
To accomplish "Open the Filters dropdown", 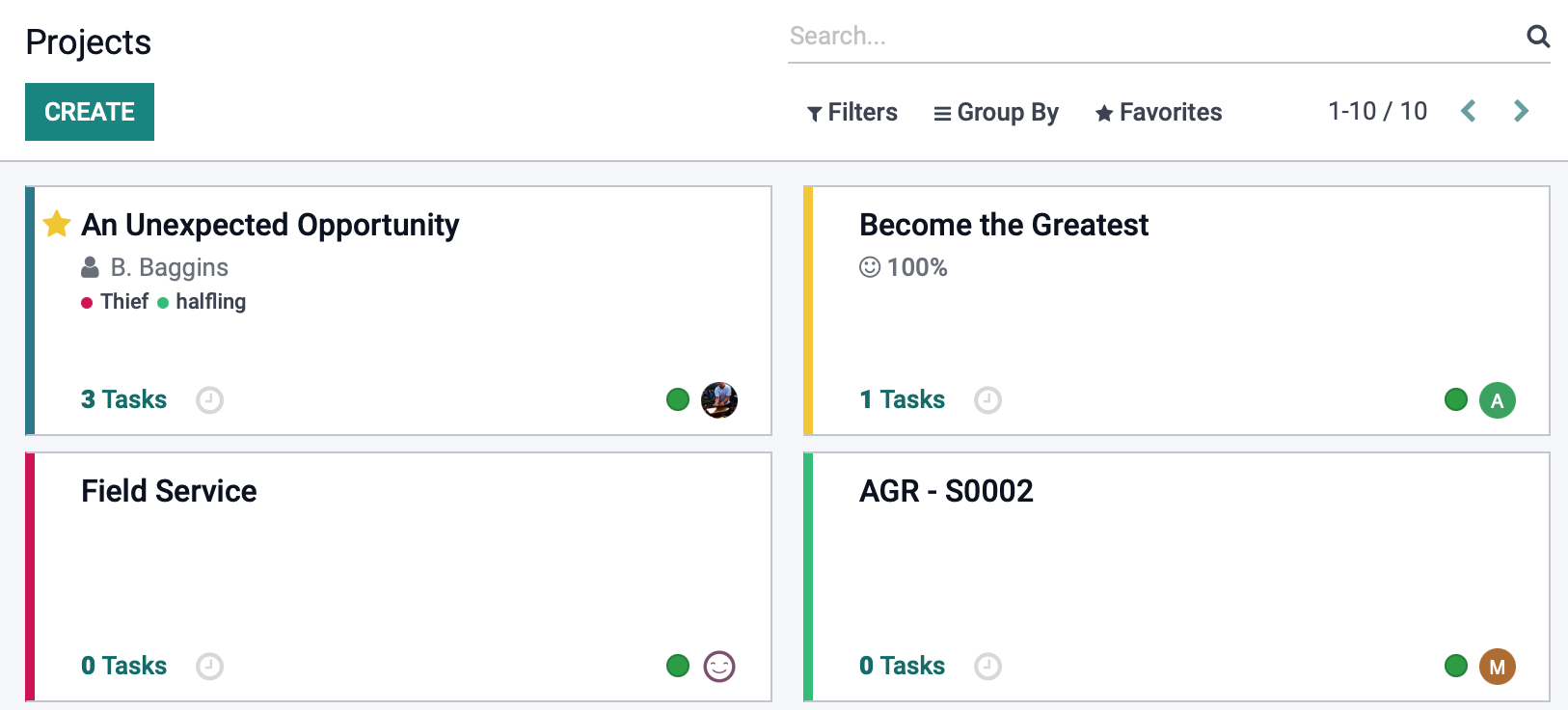I will coord(852,113).
